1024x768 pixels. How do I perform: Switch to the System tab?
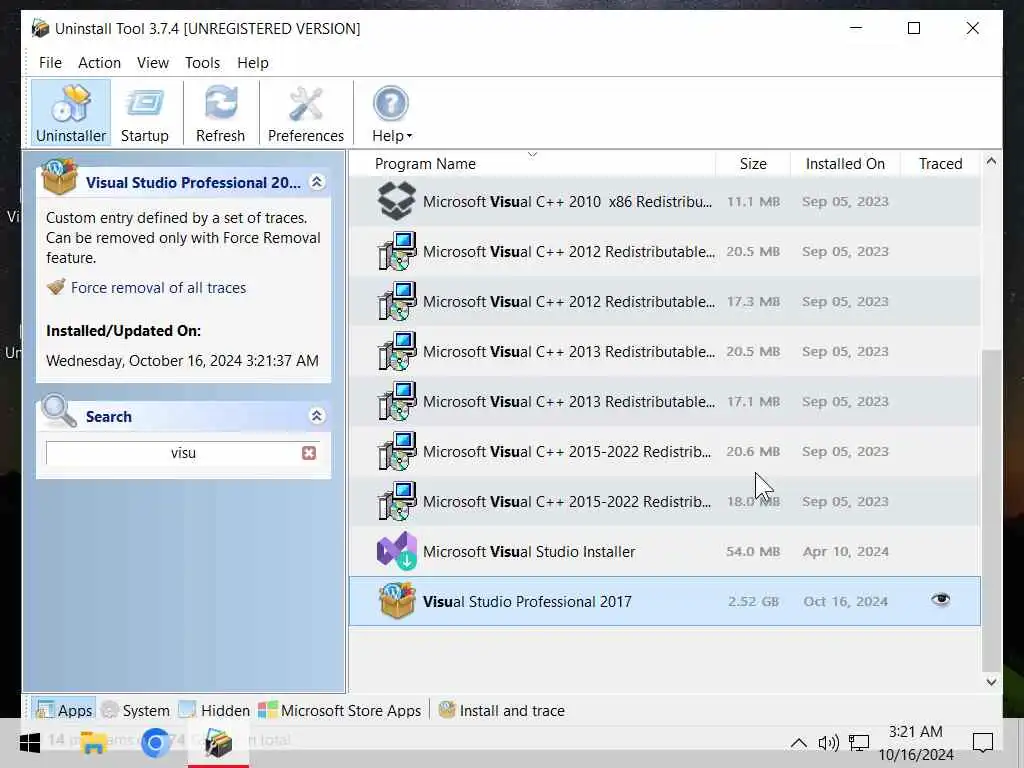[136, 710]
